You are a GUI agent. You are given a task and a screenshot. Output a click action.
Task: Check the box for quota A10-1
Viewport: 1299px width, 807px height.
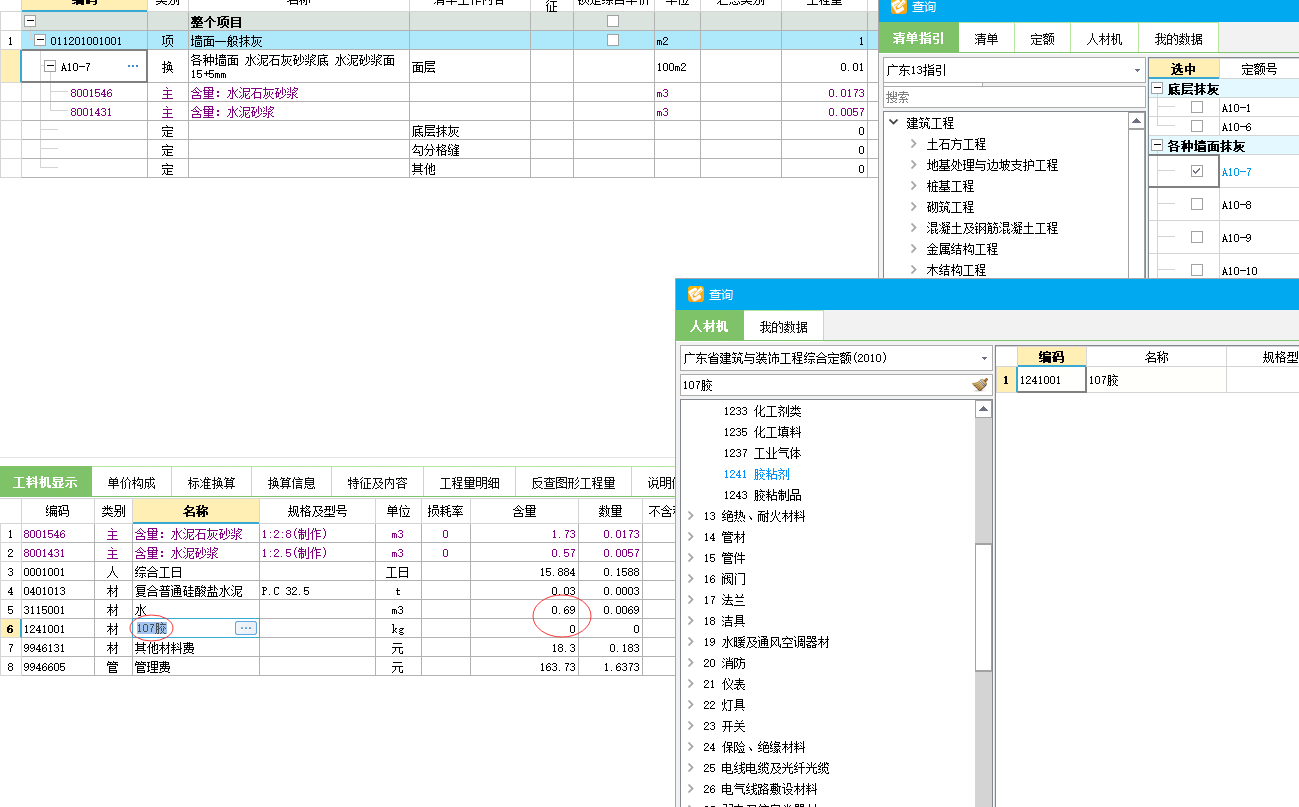coord(1197,107)
